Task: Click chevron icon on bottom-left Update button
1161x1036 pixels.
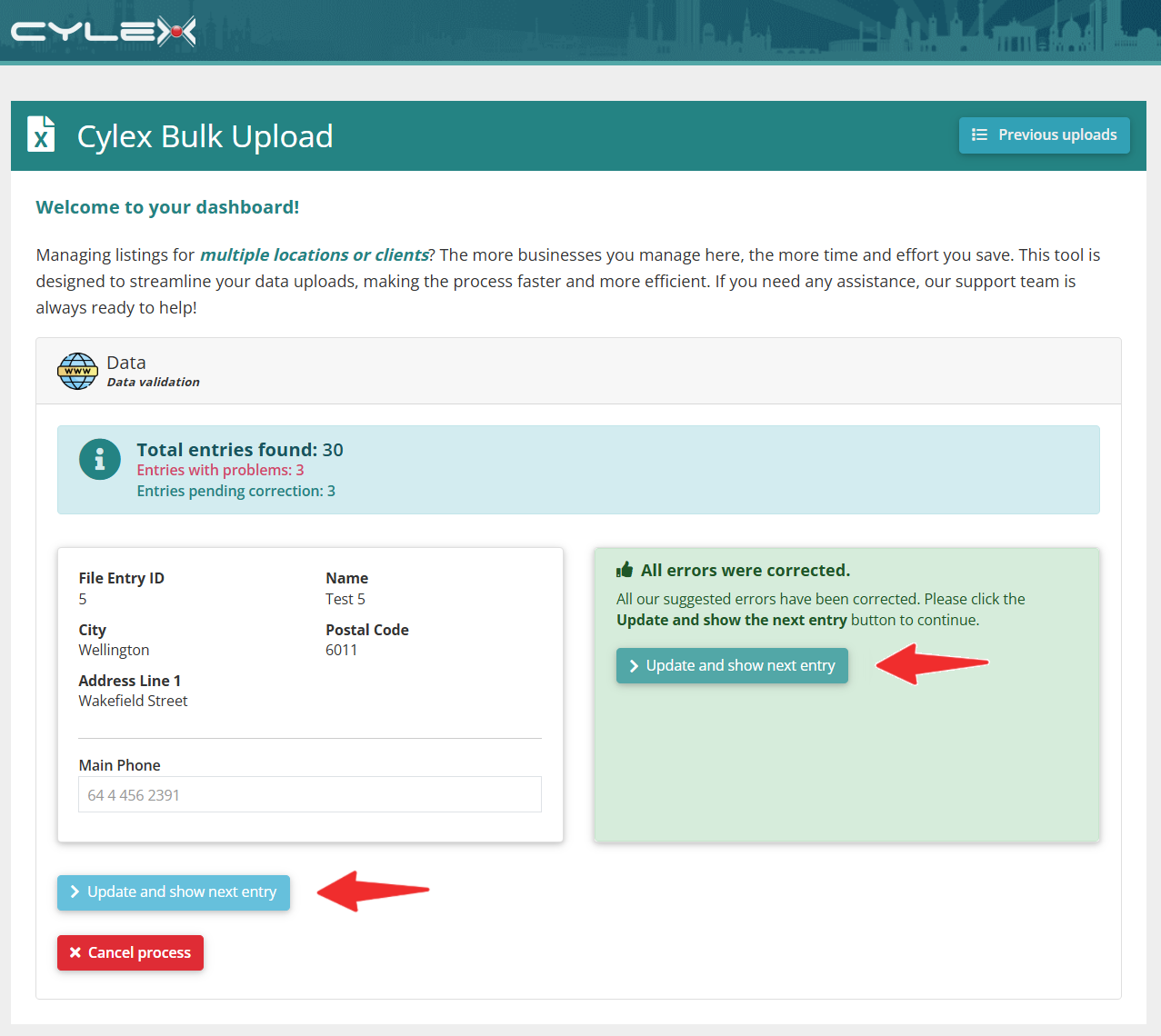Action: [75, 892]
